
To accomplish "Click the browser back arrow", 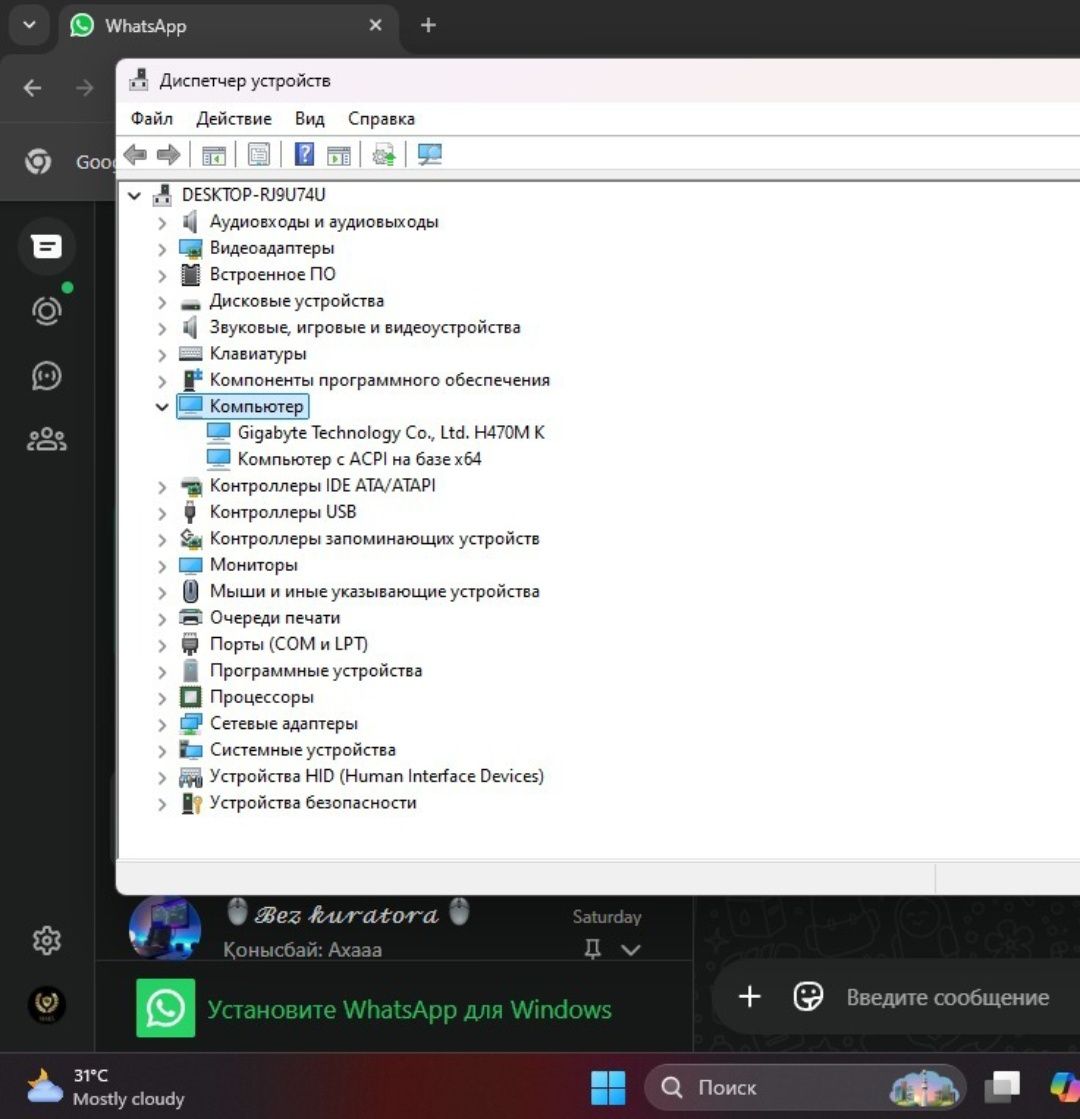I will (32, 88).
